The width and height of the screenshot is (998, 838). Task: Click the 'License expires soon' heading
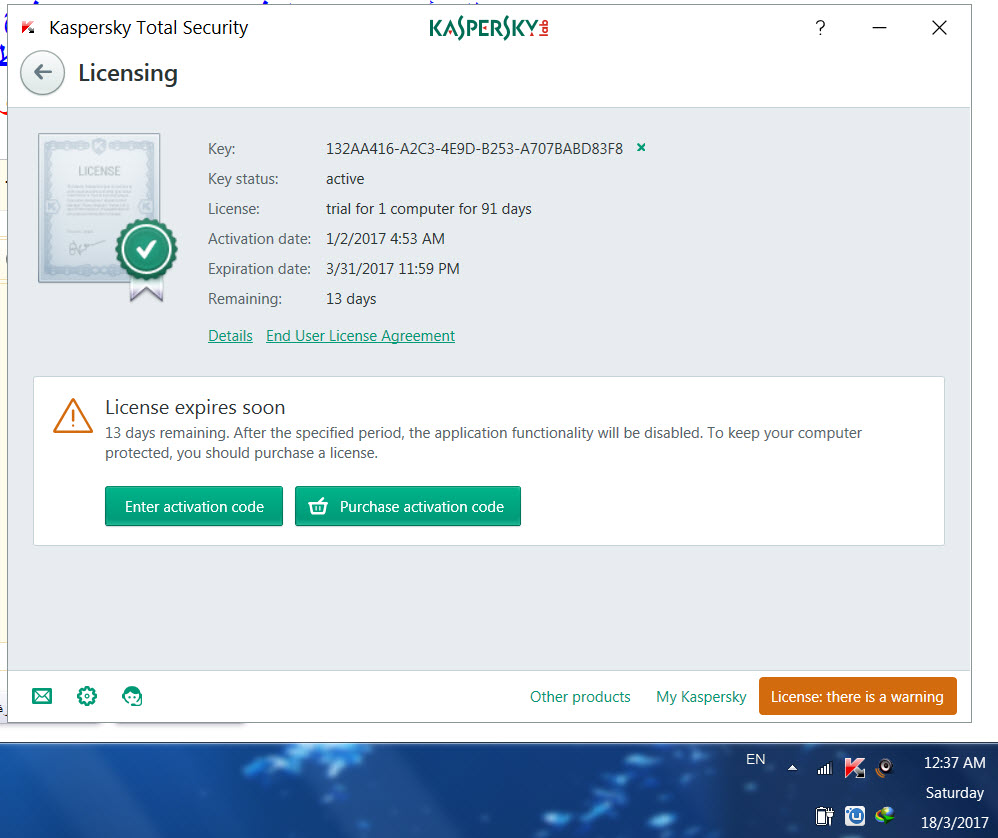(195, 407)
